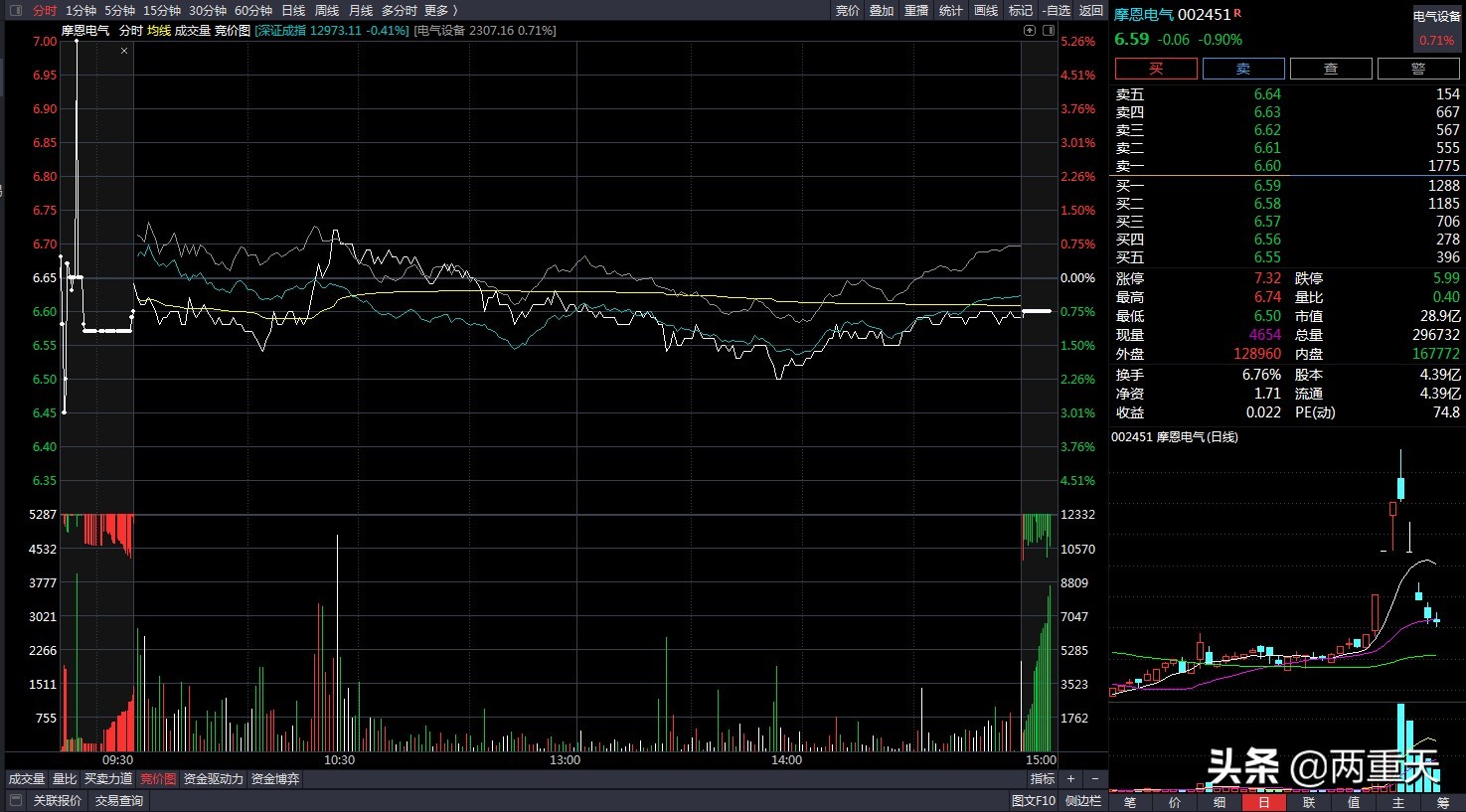Click the plus icon to add indicator pane
Image resolution: width=1466 pixels, height=812 pixels.
coord(1070,779)
